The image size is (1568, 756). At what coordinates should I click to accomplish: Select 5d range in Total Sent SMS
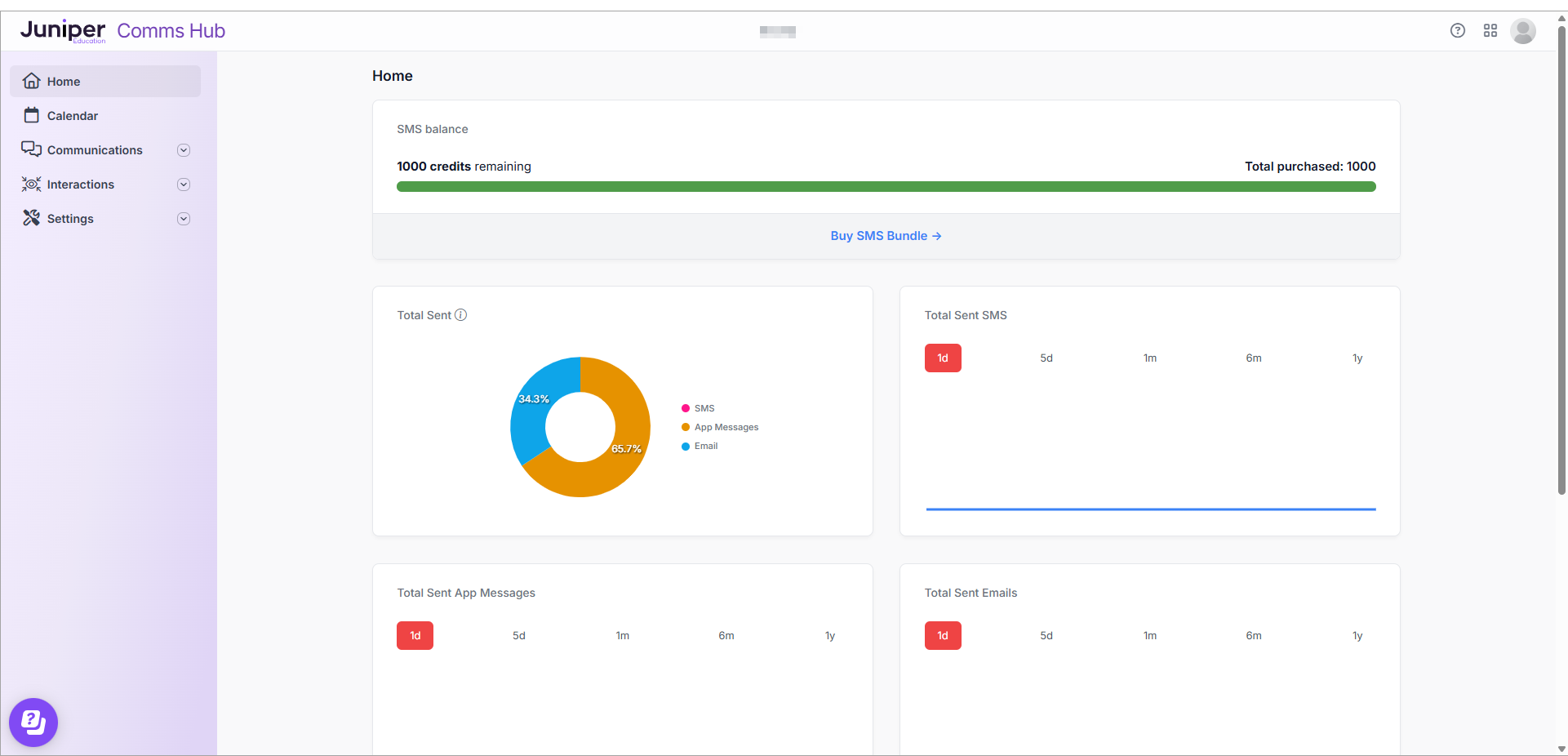tap(1046, 358)
